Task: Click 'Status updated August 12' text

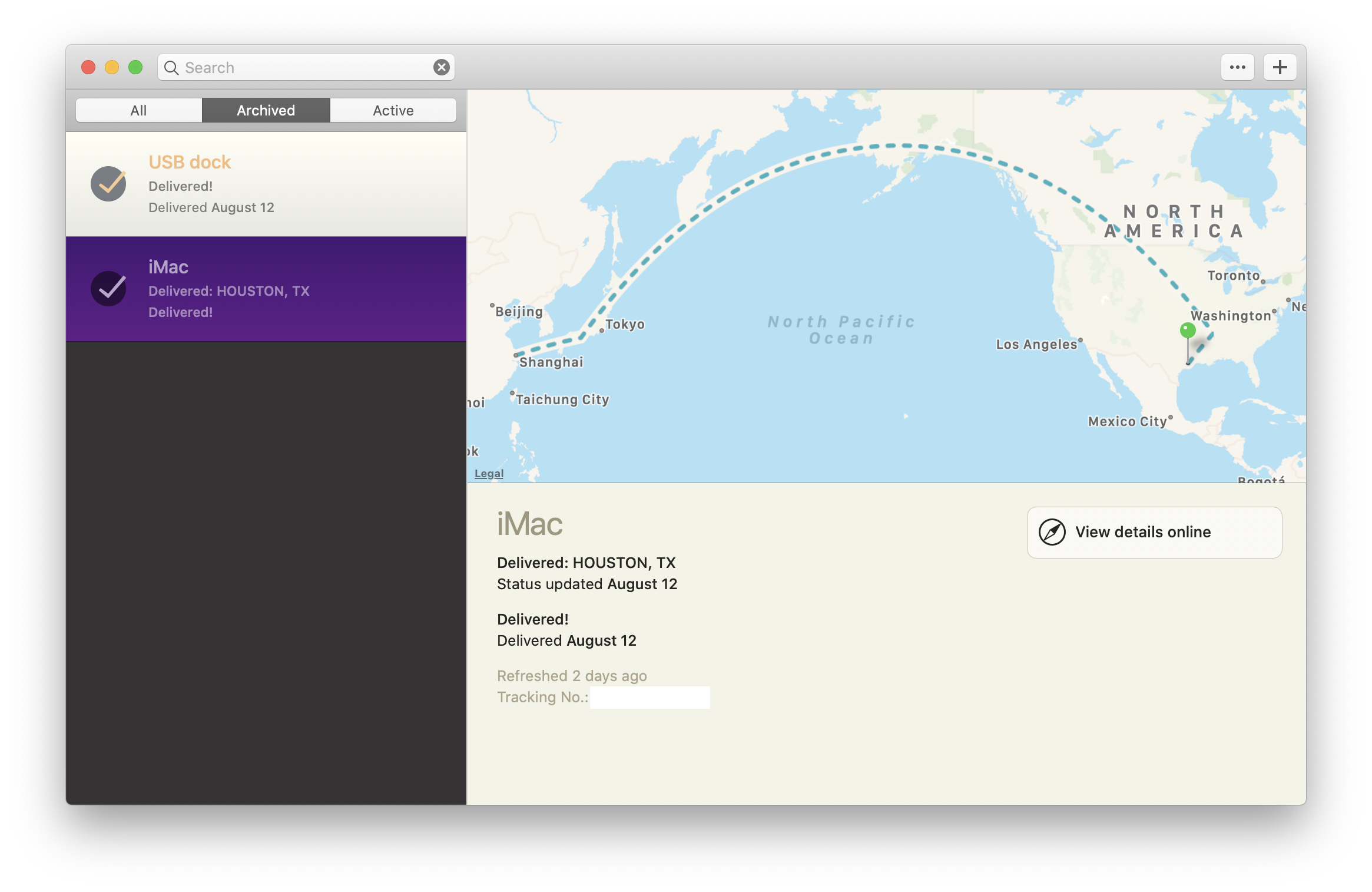Action: pyautogui.click(x=587, y=584)
